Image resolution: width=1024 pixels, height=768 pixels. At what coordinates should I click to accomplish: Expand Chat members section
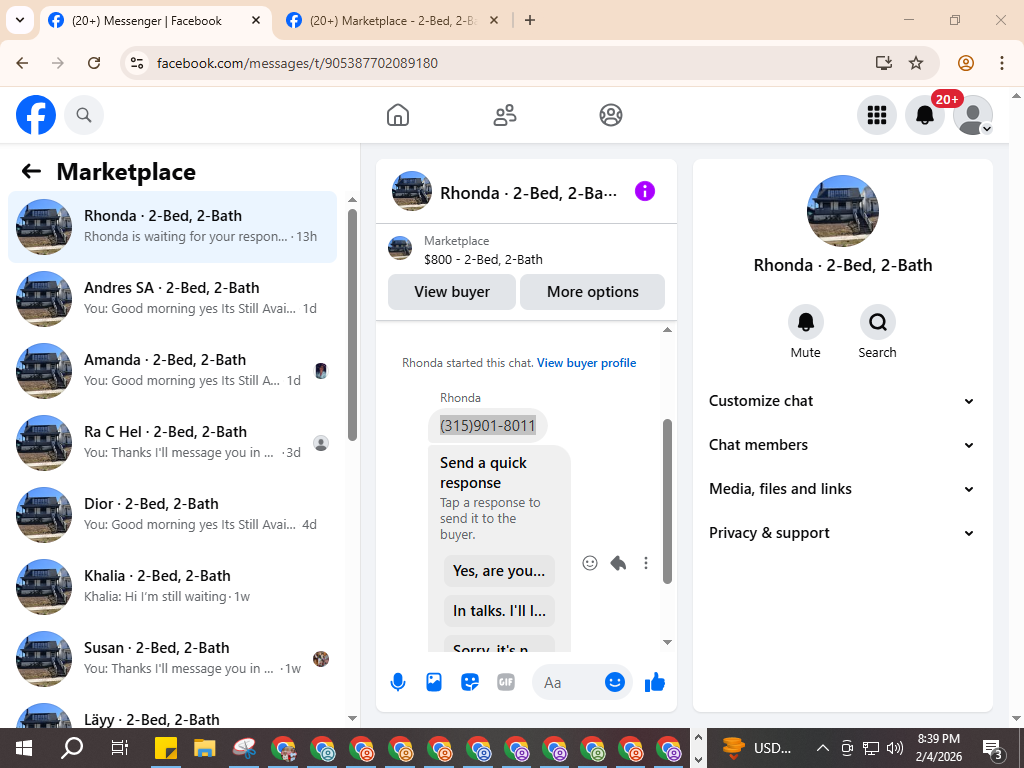click(842, 445)
